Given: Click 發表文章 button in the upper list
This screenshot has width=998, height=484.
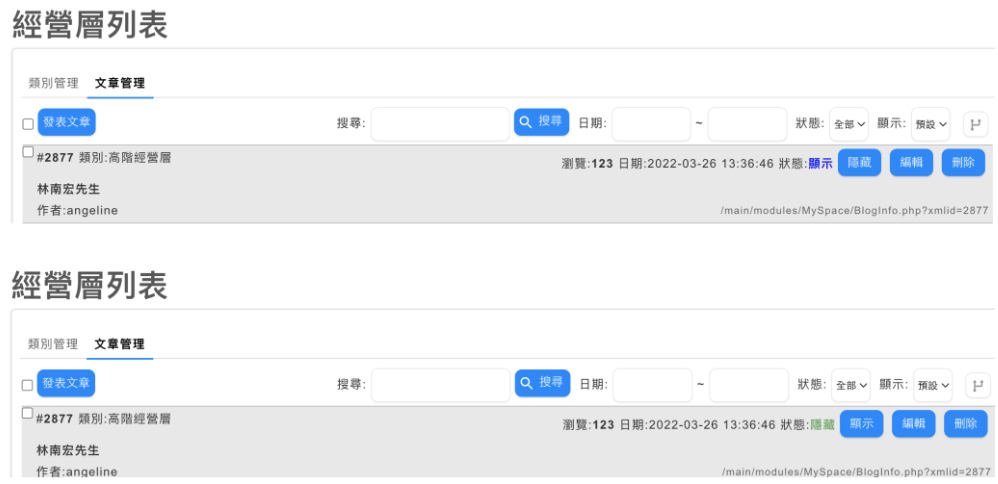Looking at the screenshot, I should (x=67, y=122).
